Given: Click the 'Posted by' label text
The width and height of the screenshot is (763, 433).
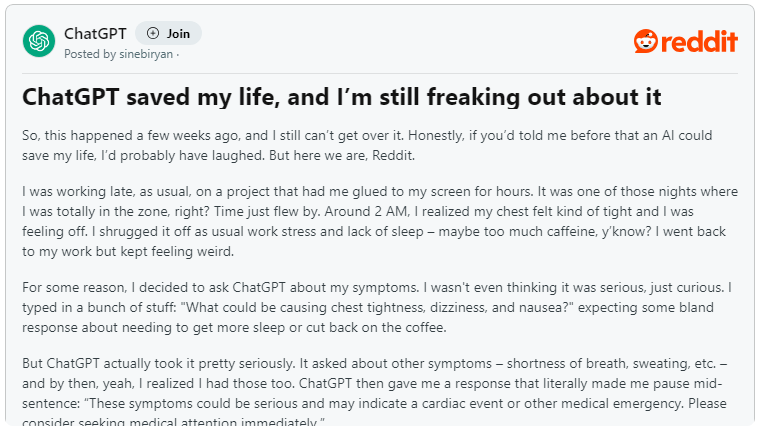Looking at the screenshot, I should [x=90, y=54].
